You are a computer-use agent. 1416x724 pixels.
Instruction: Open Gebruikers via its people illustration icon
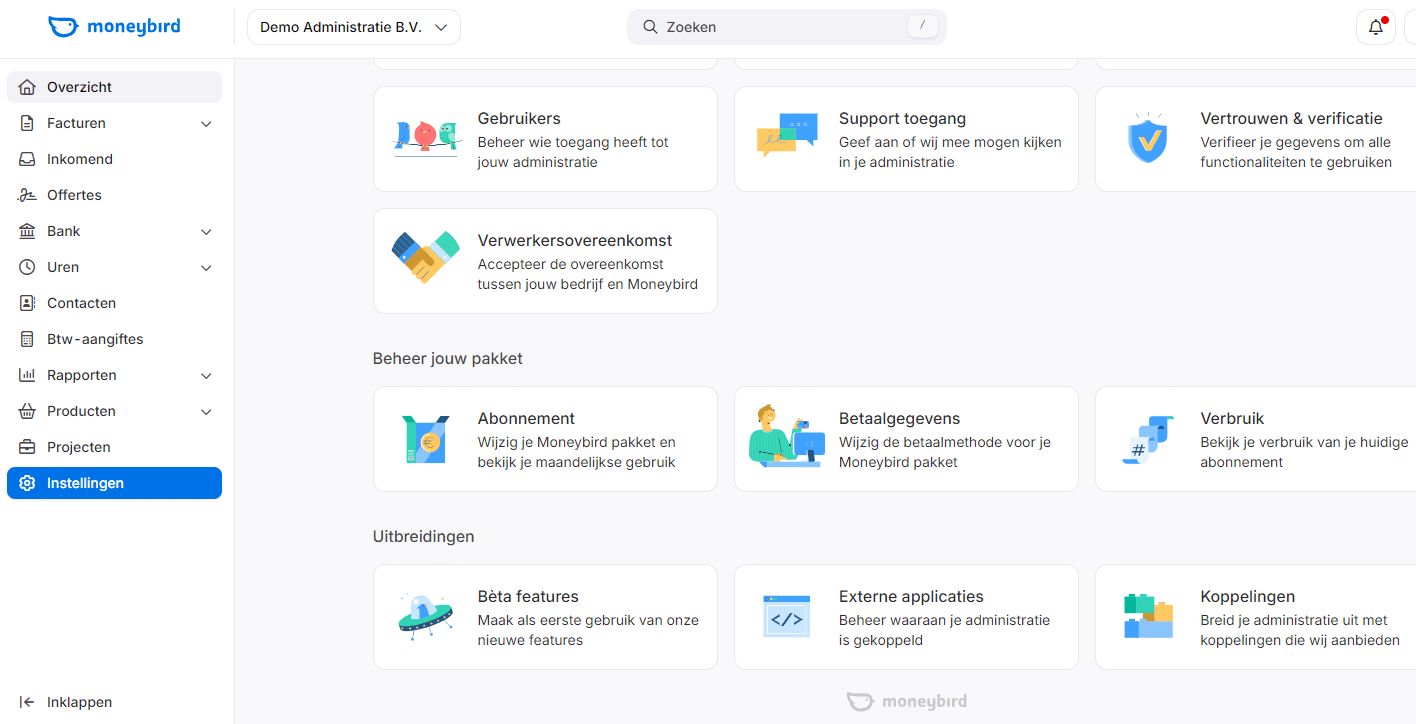click(x=425, y=138)
